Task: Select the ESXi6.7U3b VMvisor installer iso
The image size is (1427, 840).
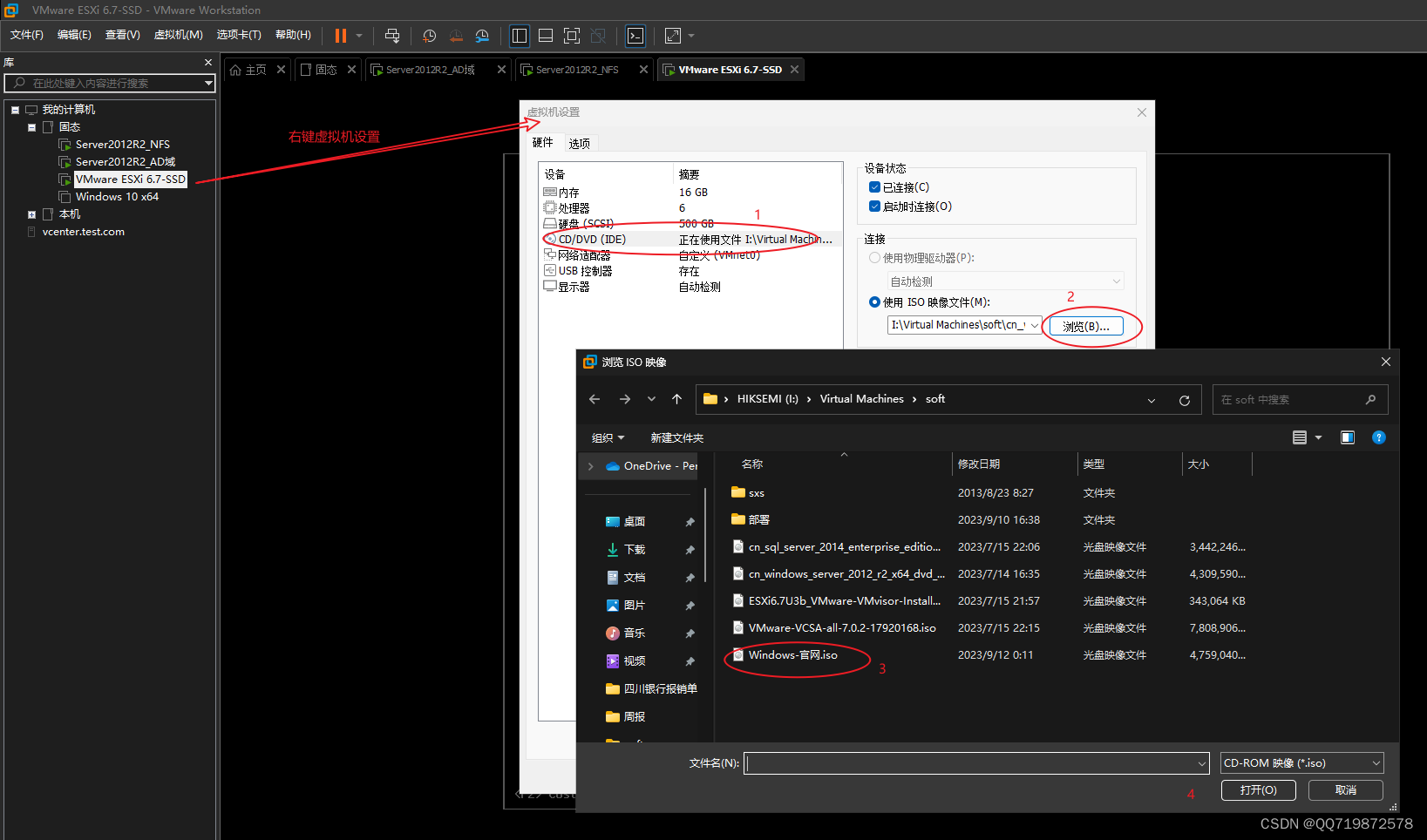Action: pos(844,601)
